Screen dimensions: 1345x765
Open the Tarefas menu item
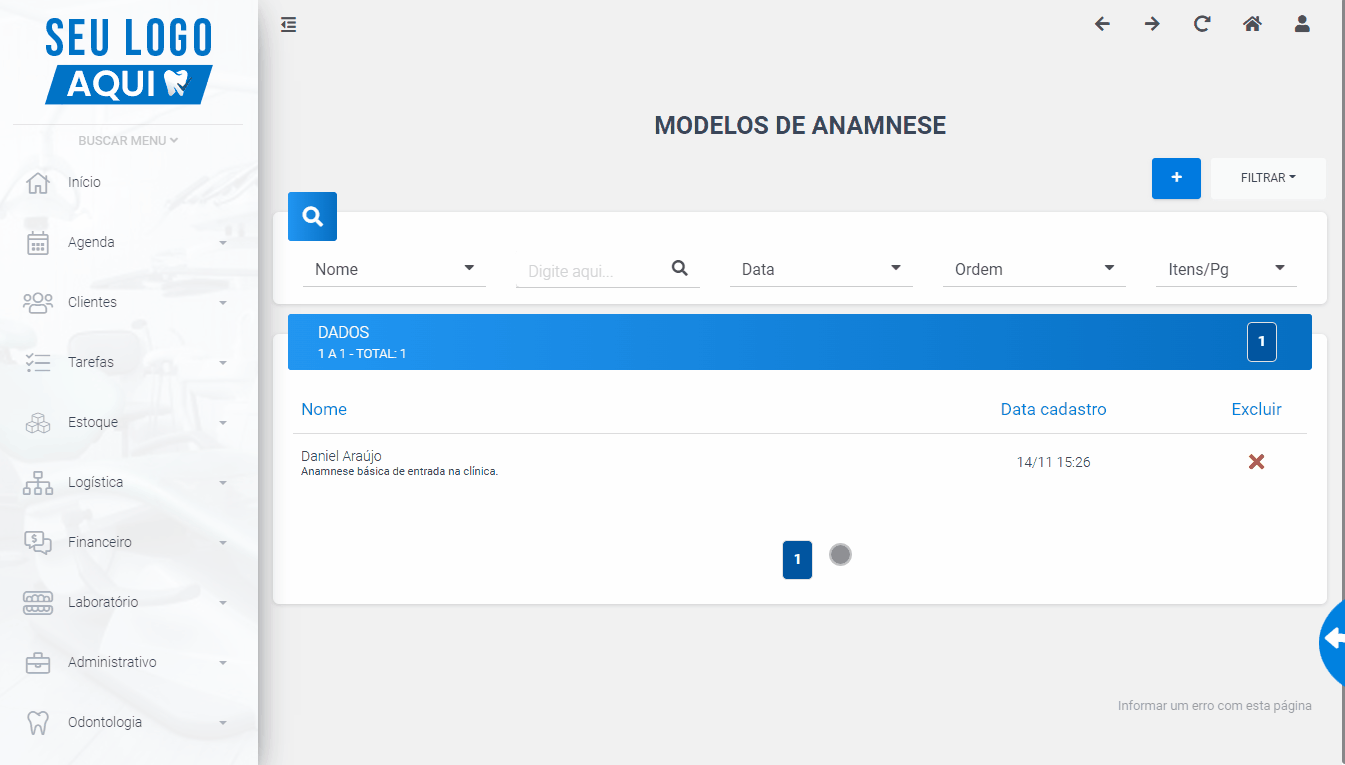[x=91, y=362]
